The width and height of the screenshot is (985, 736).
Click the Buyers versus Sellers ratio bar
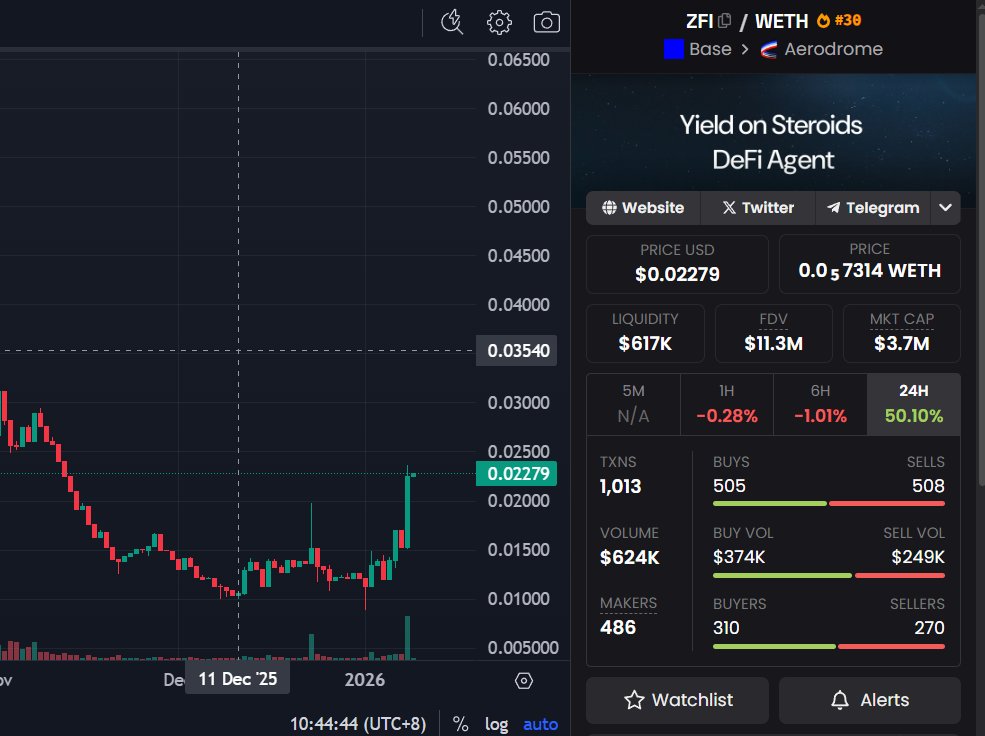829,646
